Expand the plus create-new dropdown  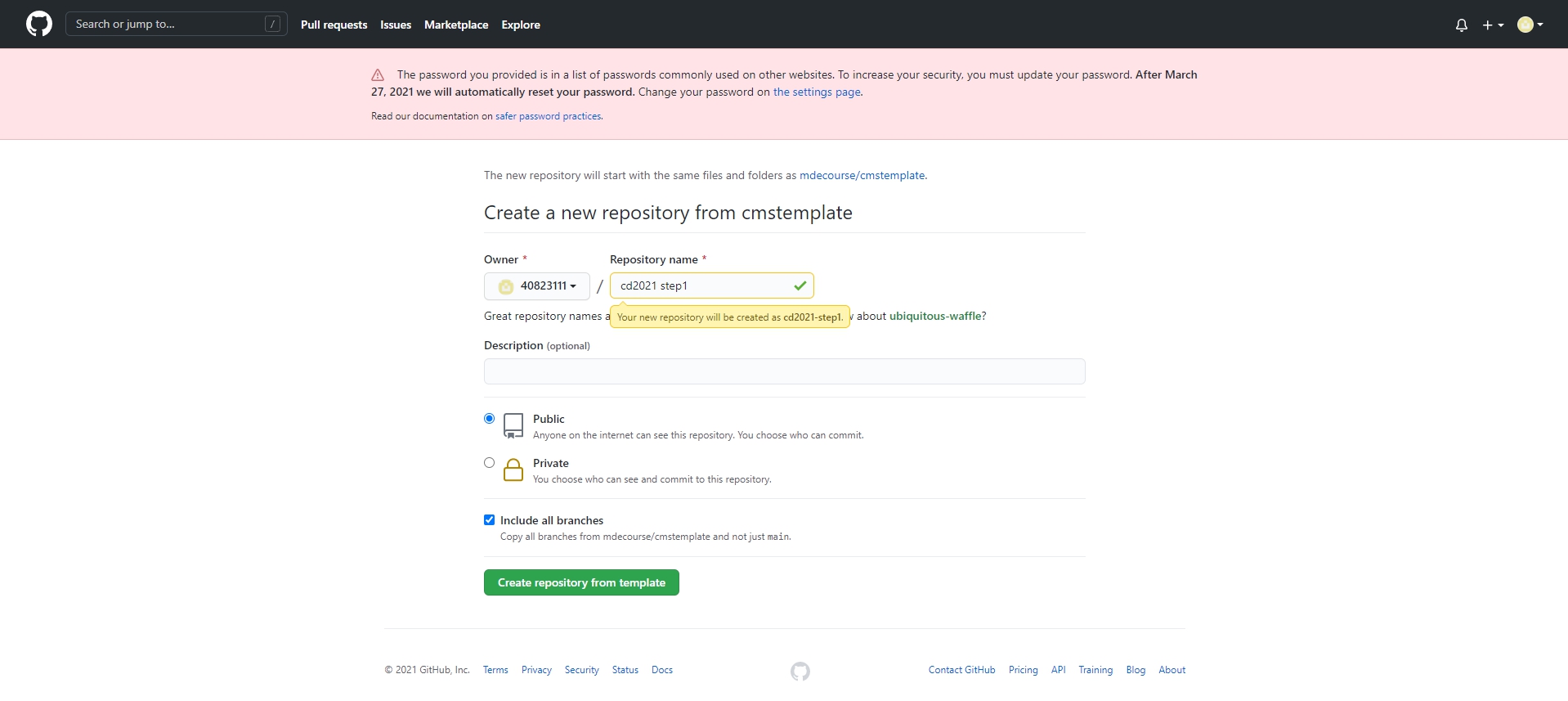[1493, 25]
